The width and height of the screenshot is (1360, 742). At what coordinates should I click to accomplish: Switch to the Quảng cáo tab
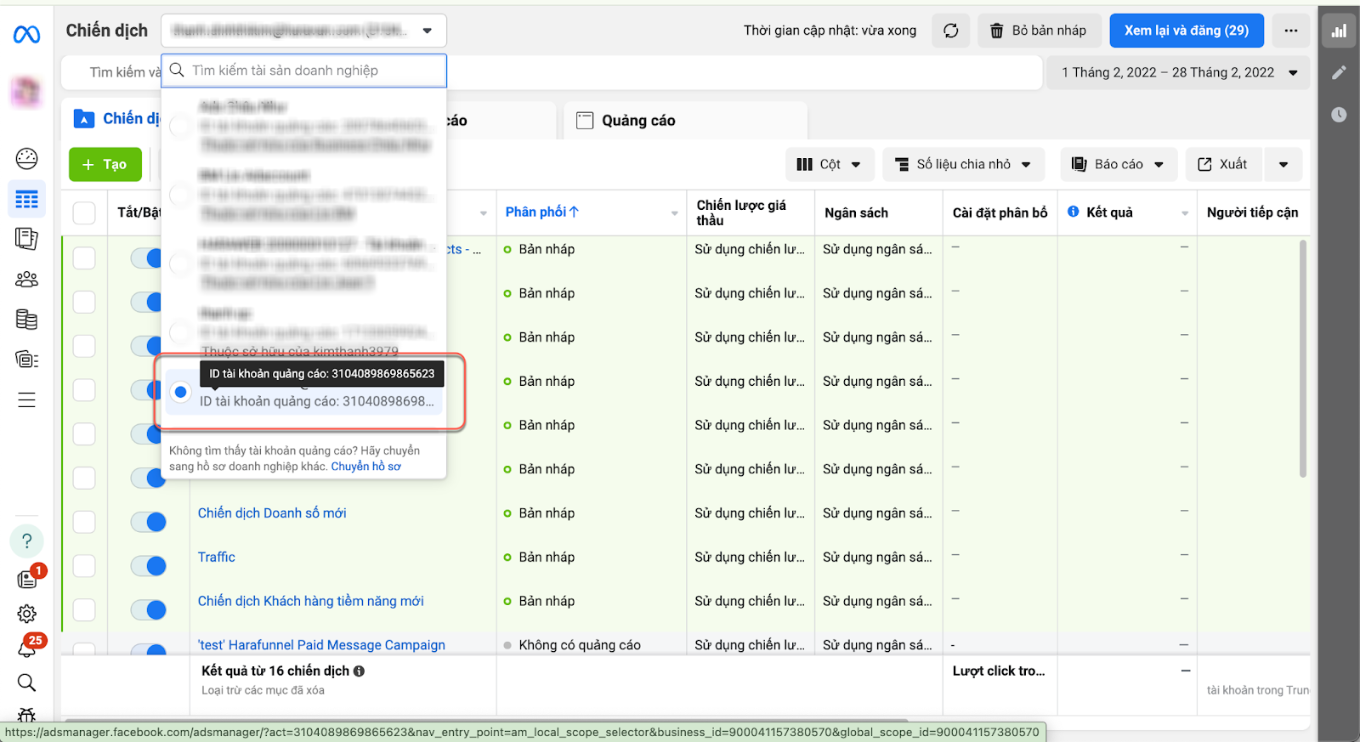click(x=638, y=121)
